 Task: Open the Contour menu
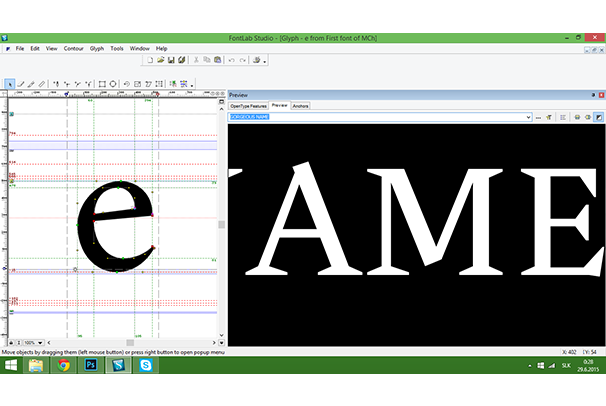pos(73,48)
